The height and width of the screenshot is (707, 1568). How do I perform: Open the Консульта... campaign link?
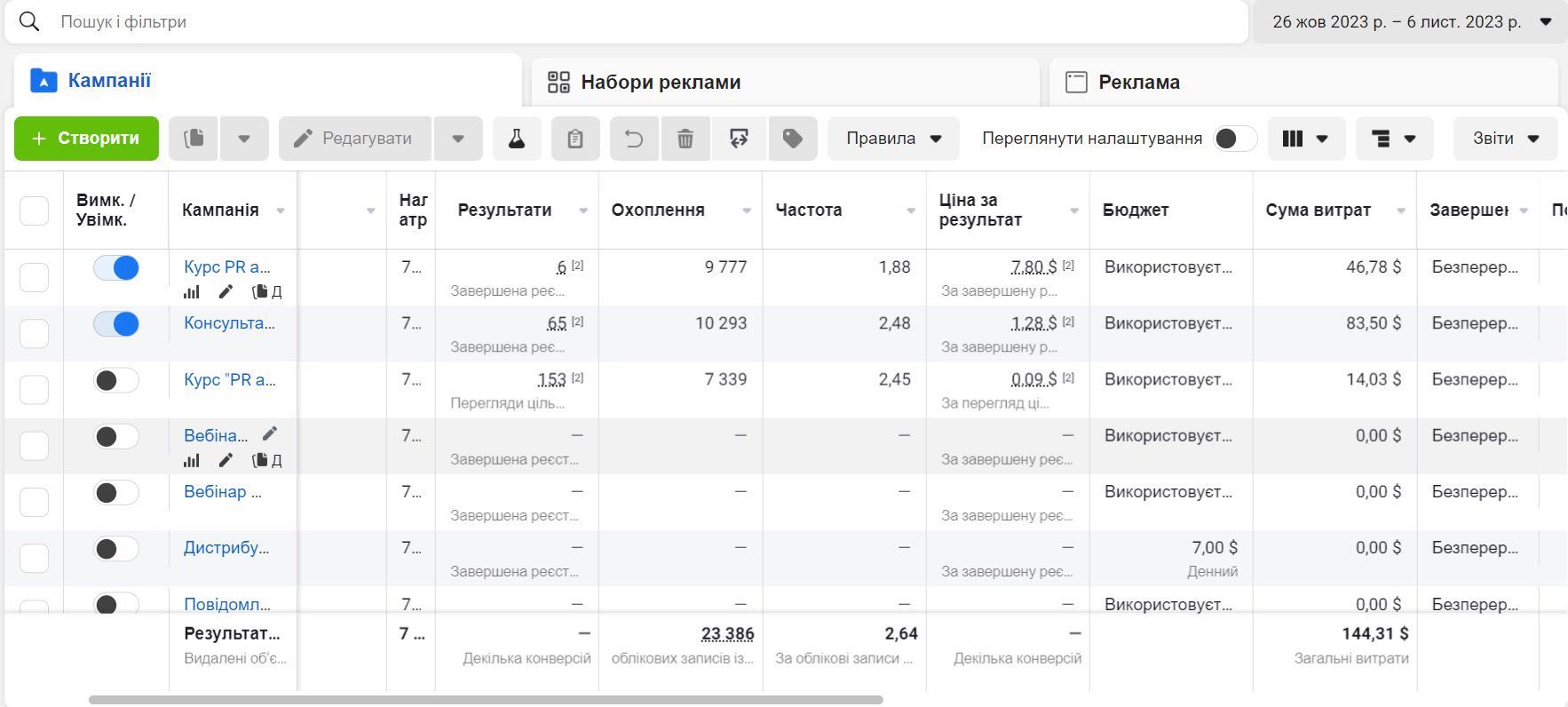pos(229,323)
